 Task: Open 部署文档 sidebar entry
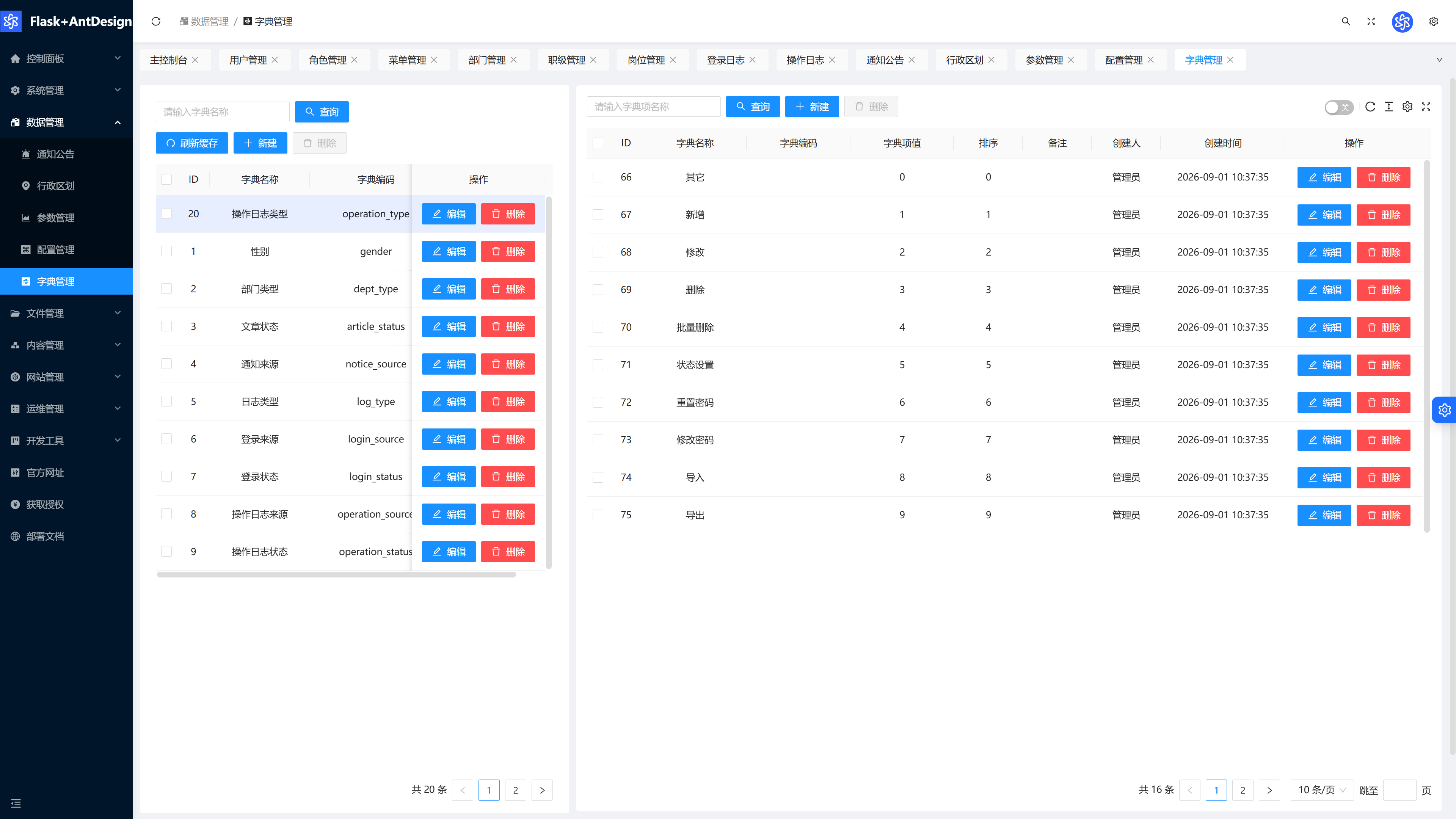click(66, 537)
